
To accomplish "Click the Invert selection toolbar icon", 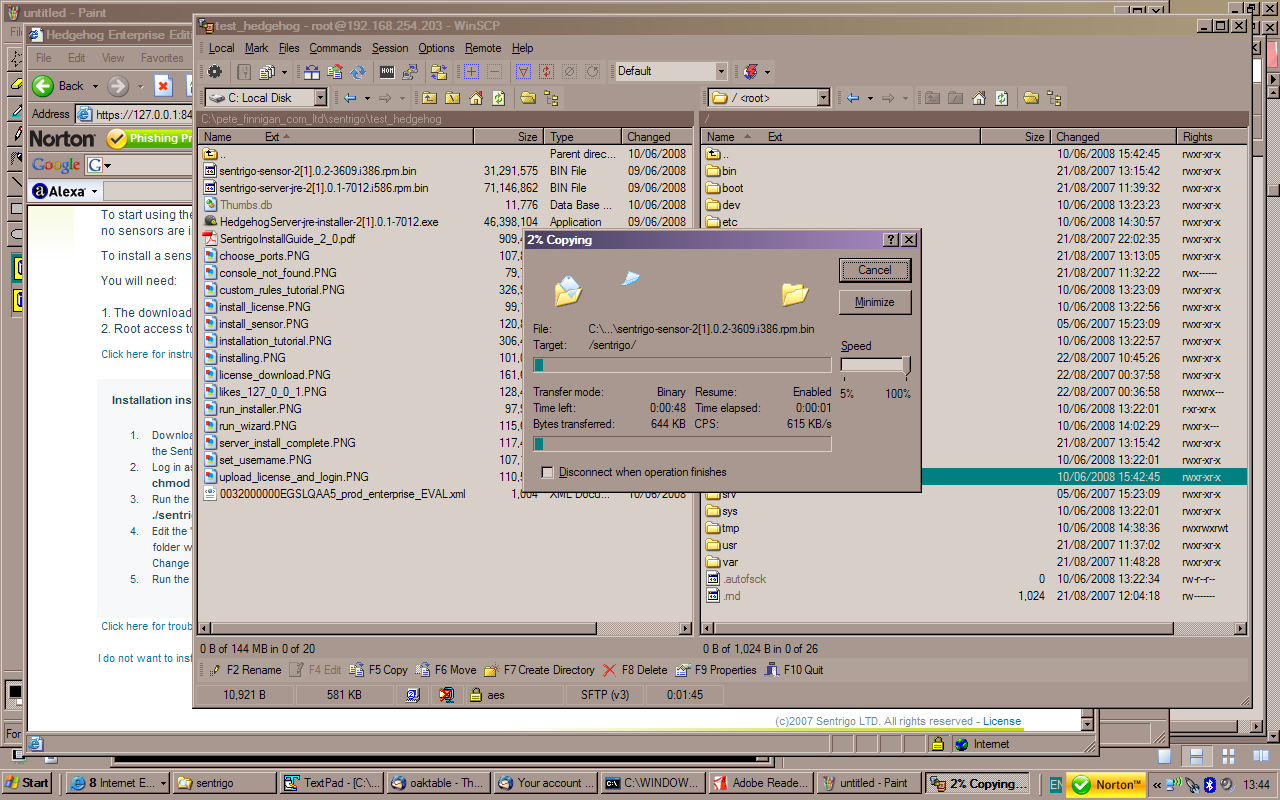I will (546, 71).
